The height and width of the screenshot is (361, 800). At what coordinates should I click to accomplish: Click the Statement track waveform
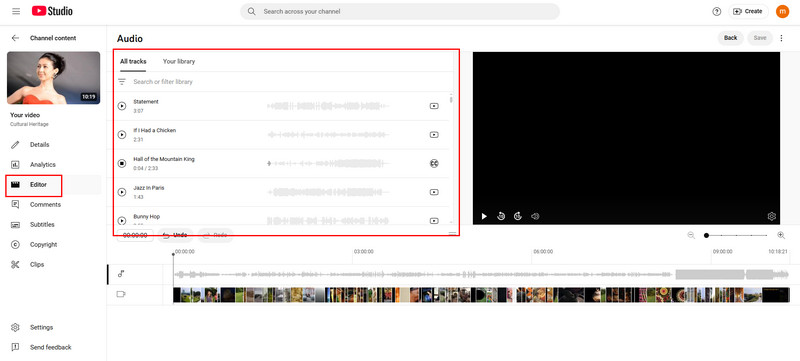coord(328,106)
